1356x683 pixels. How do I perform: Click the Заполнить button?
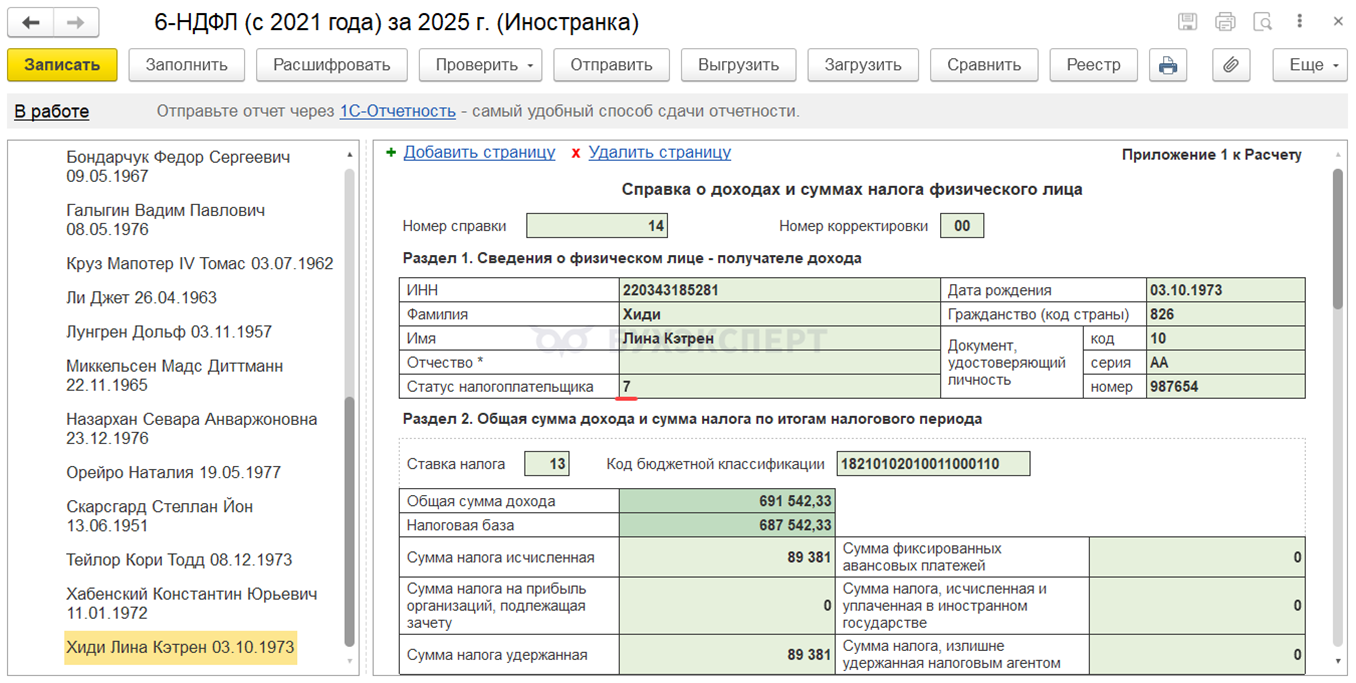(x=187, y=65)
